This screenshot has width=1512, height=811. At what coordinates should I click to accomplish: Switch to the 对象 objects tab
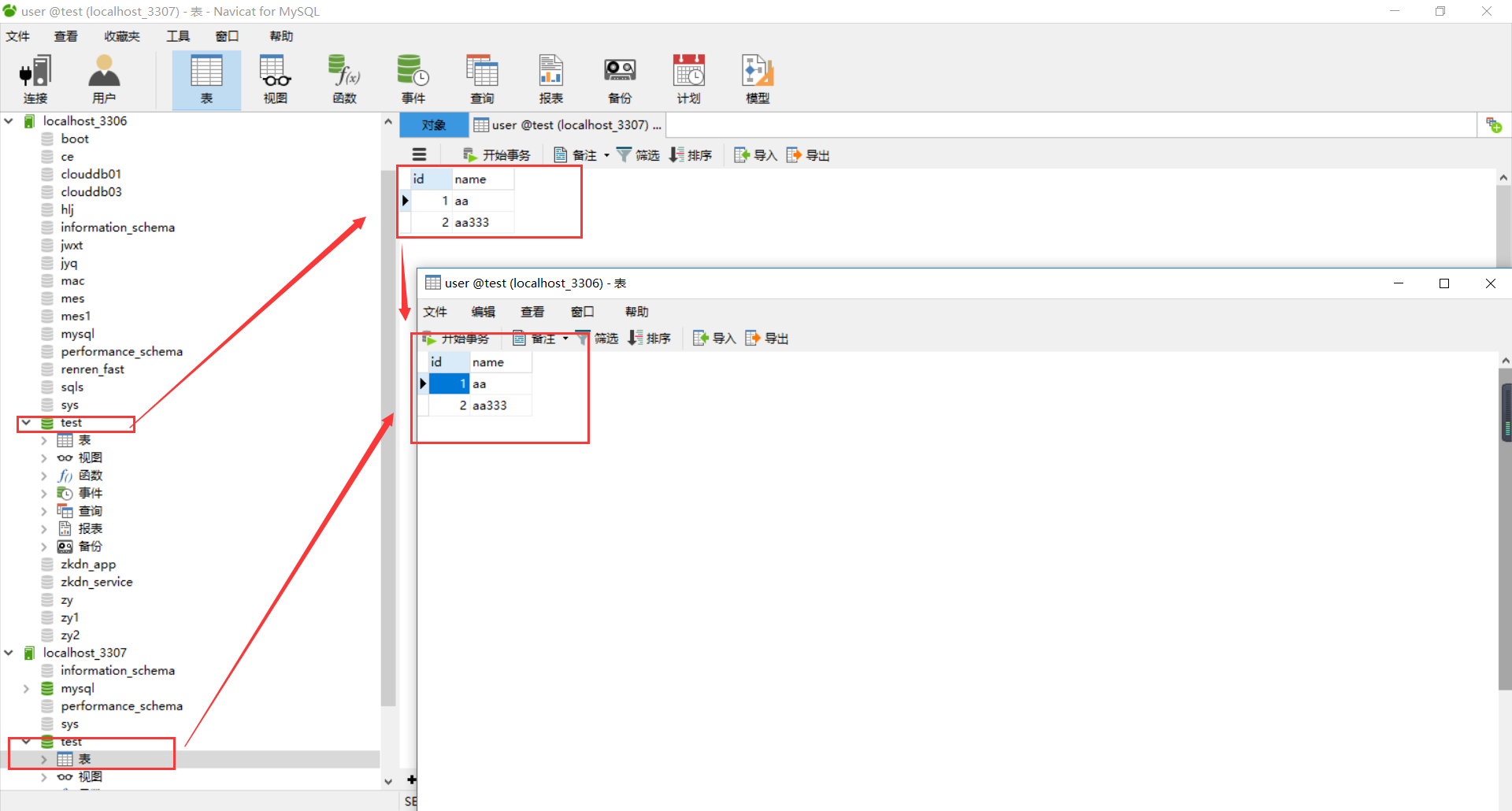434,125
